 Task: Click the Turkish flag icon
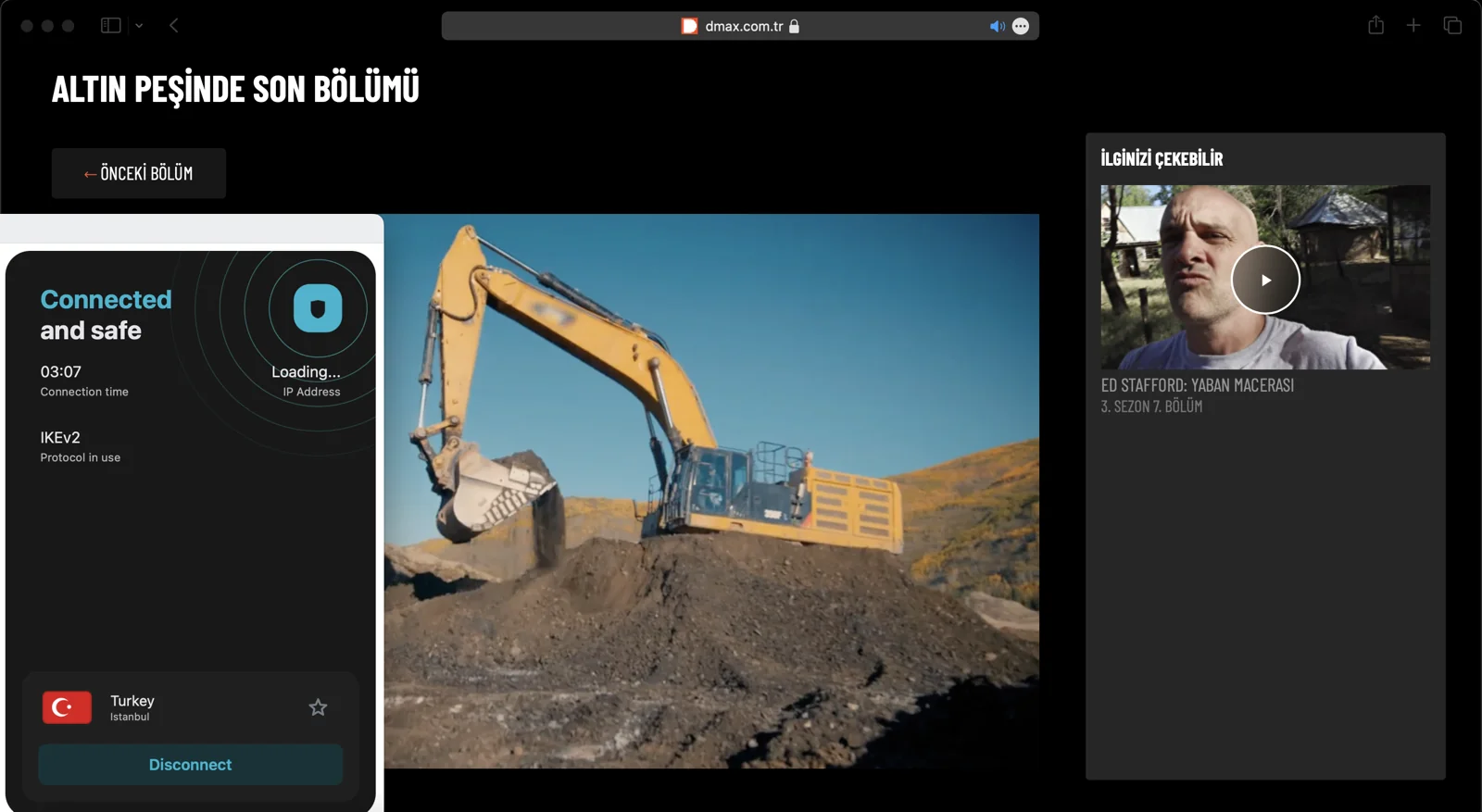(67, 707)
